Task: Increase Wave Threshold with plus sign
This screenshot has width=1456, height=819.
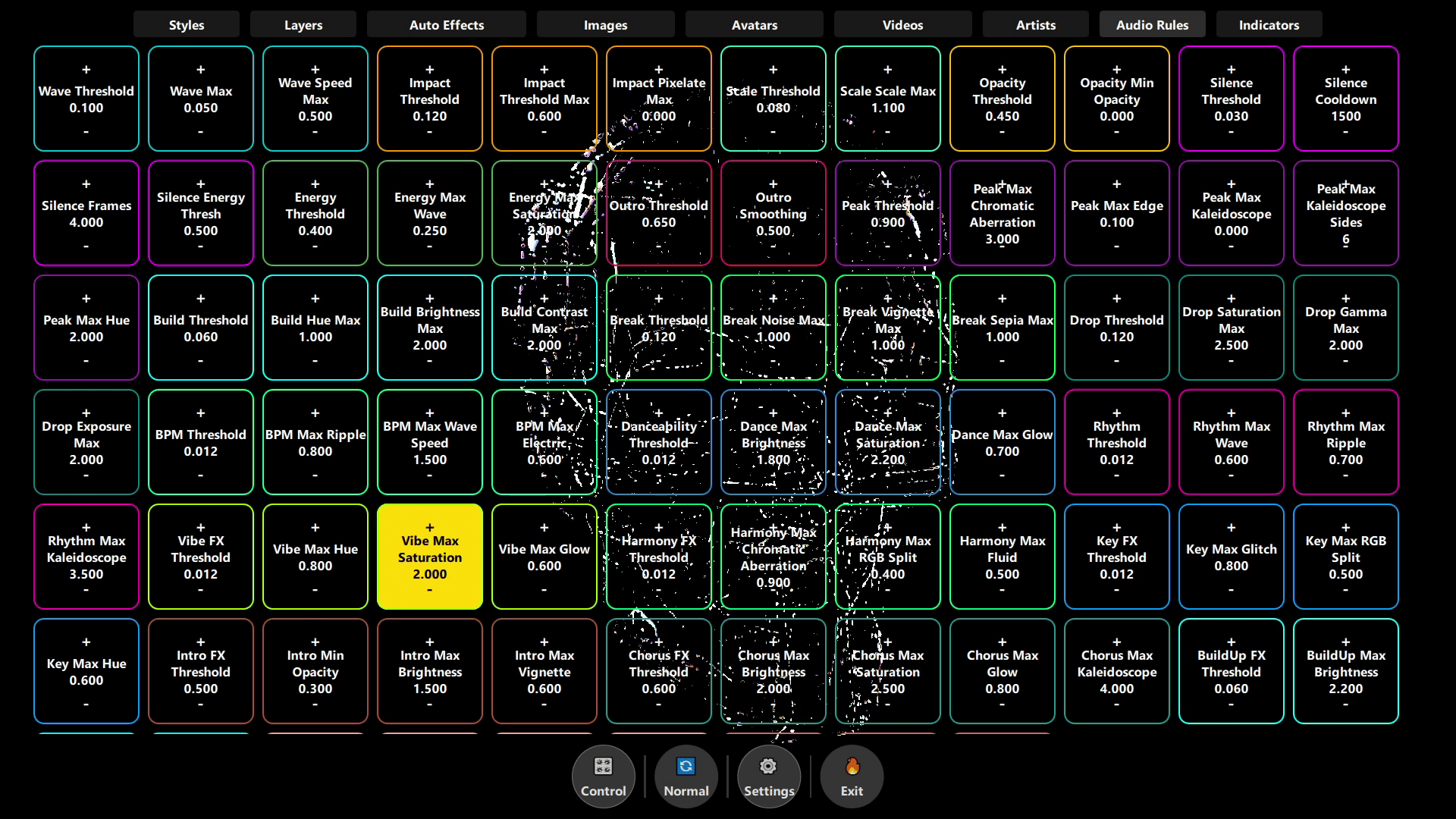Action: [x=86, y=70]
